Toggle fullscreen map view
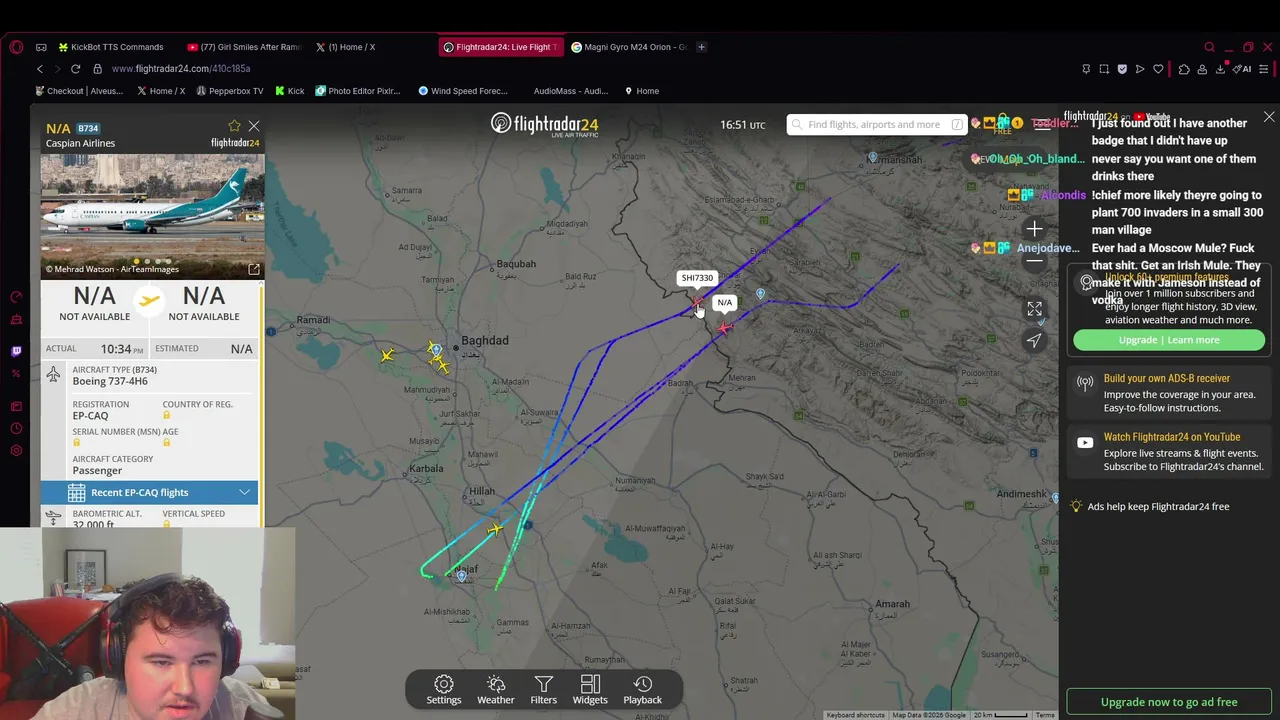 tap(1034, 309)
